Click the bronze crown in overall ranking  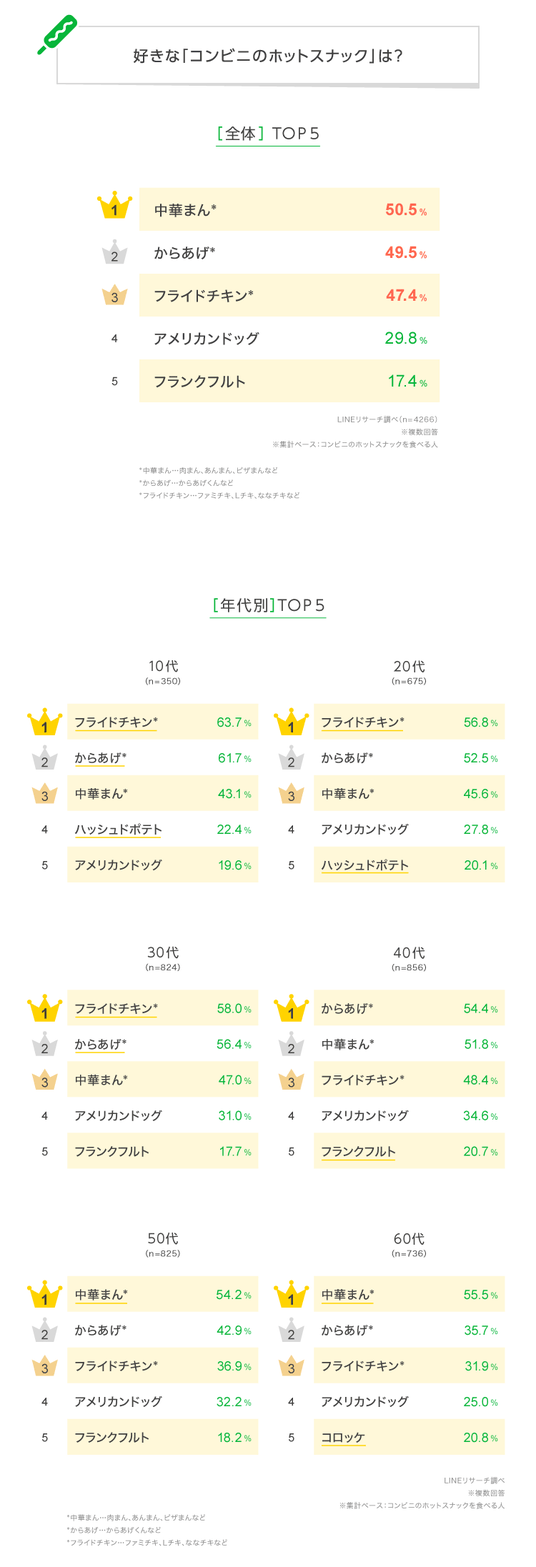pyautogui.click(x=115, y=296)
